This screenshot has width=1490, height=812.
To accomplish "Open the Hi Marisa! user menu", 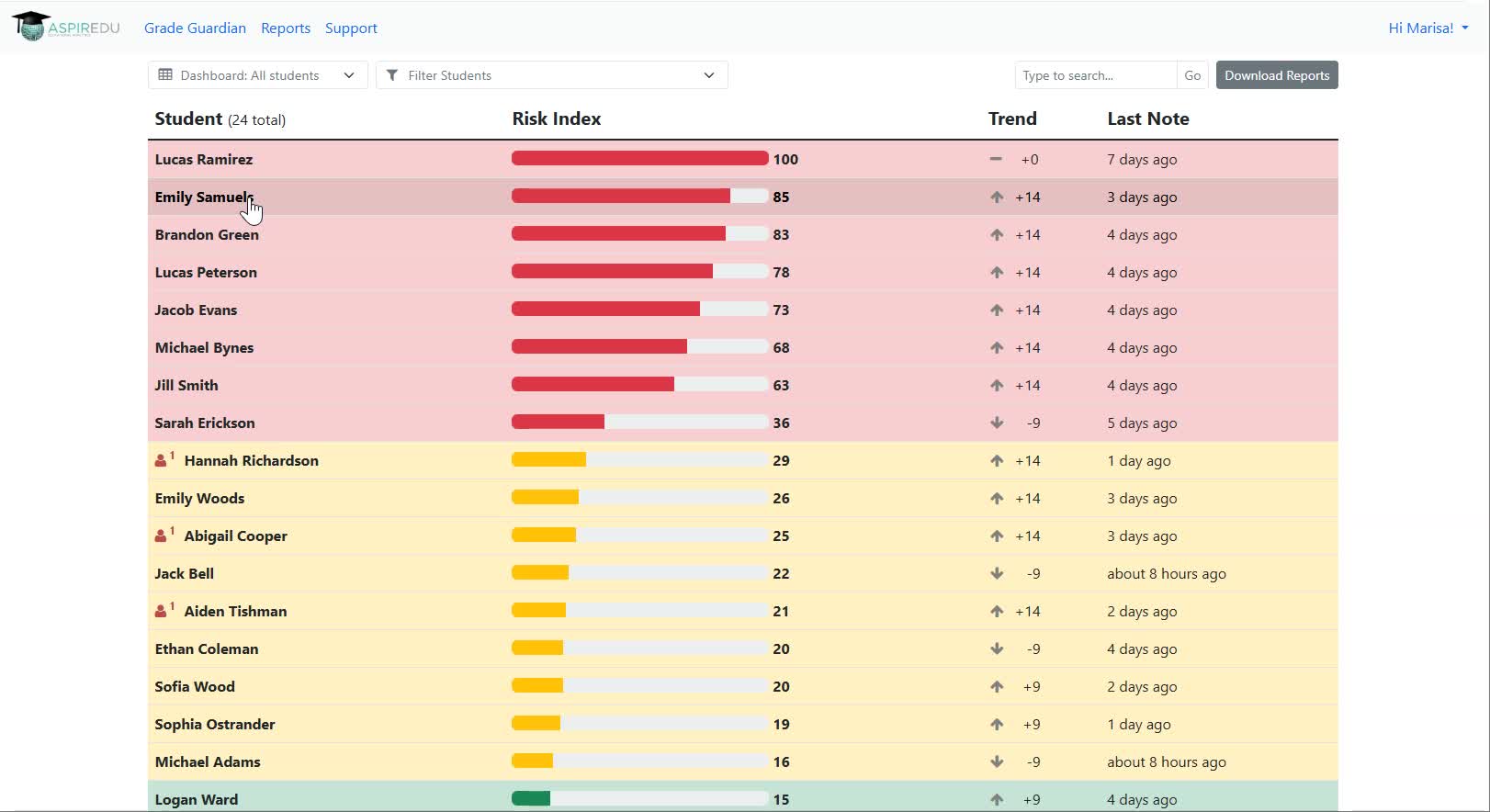I will pos(1428,28).
